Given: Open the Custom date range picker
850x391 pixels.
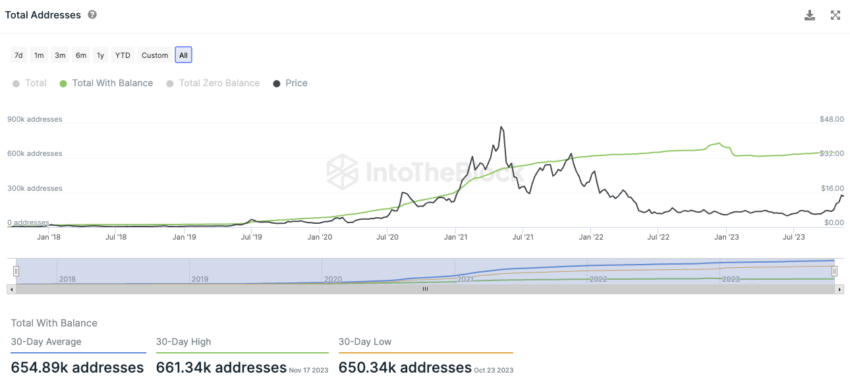Looking at the screenshot, I should [x=155, y=55].
